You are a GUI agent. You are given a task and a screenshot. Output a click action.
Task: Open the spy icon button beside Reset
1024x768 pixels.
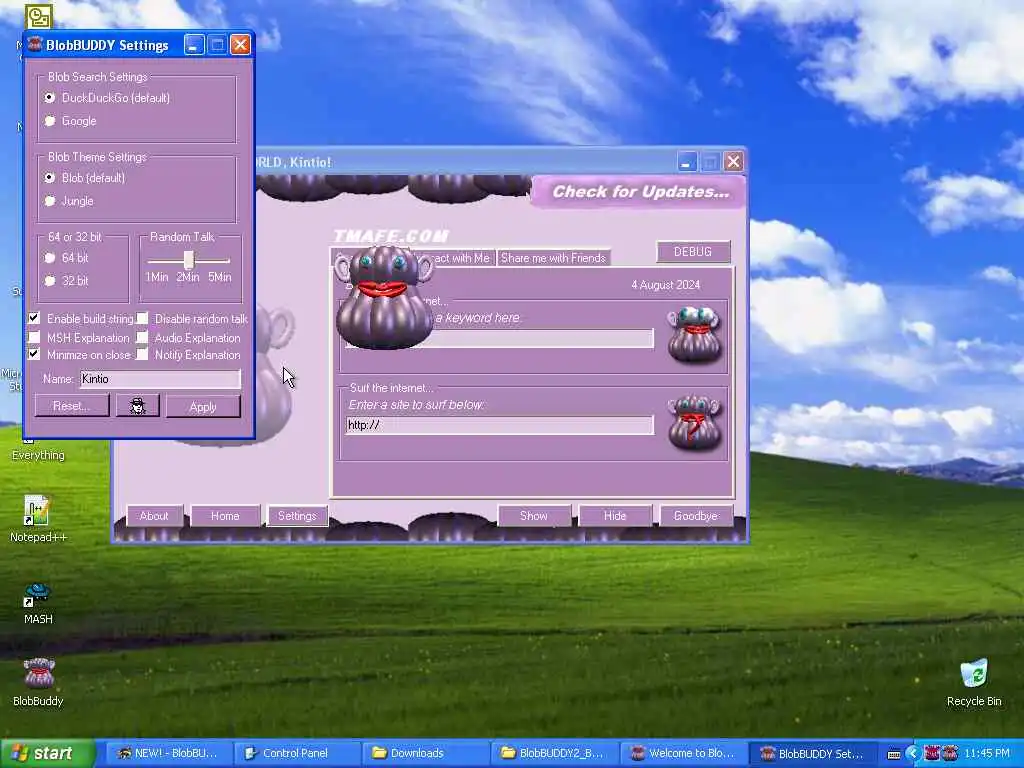137,406
